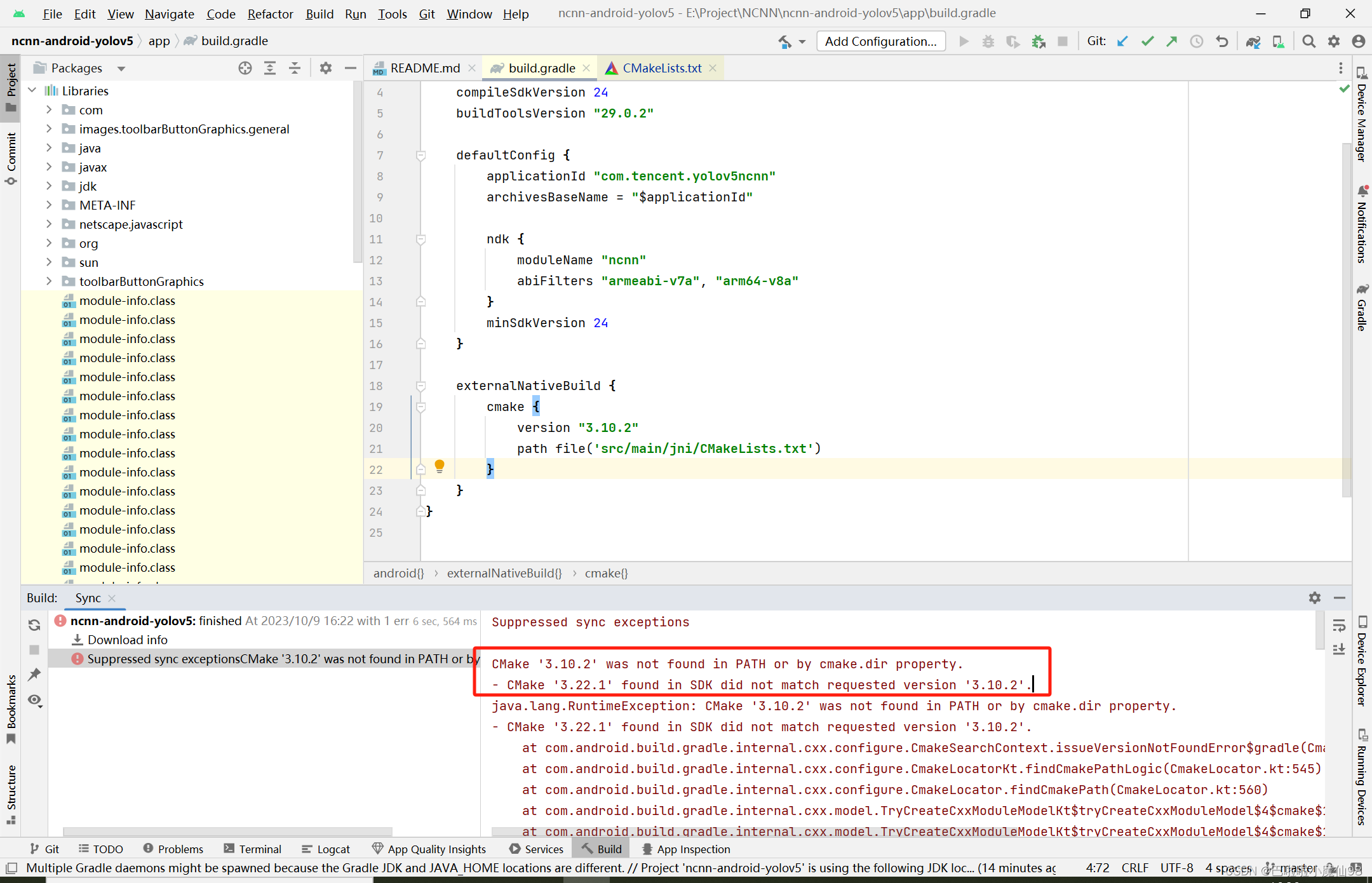Switch to CMakeLists.txt editor tab

click(x=661, y=68)
